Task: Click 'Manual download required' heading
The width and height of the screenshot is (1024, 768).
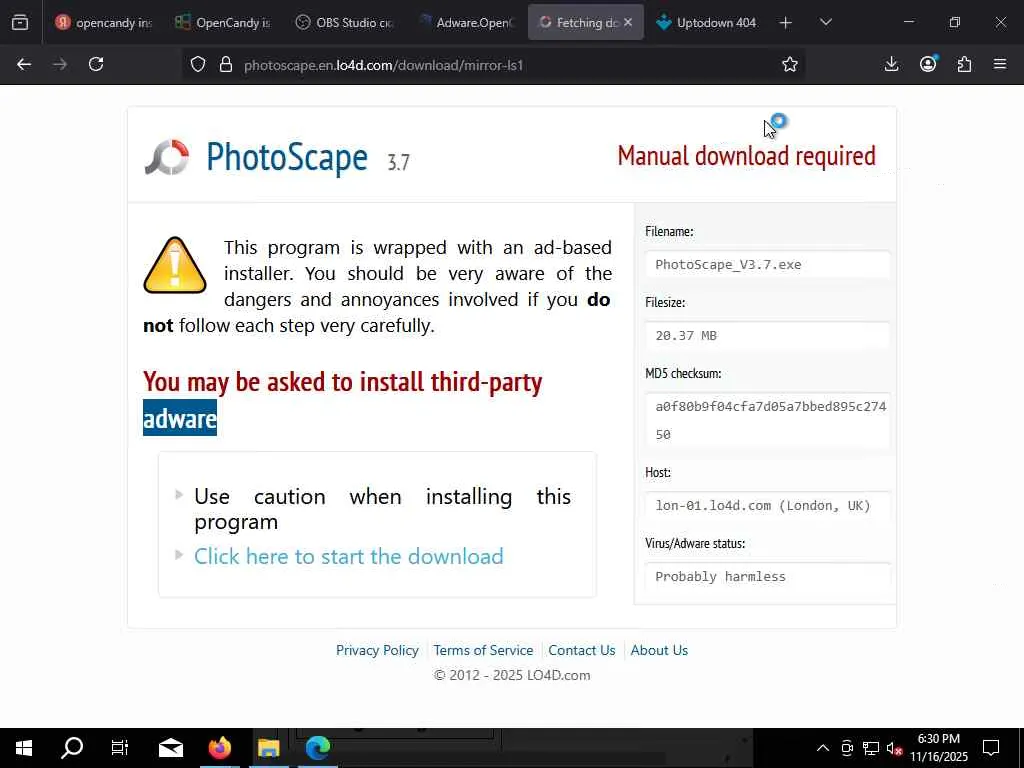Action: (746, 156)
